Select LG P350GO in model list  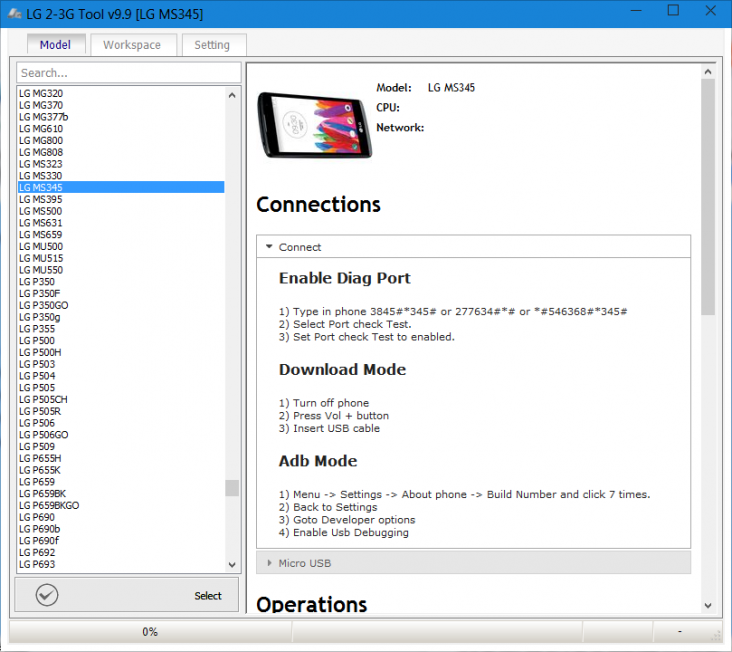click(x=121, y=305)
